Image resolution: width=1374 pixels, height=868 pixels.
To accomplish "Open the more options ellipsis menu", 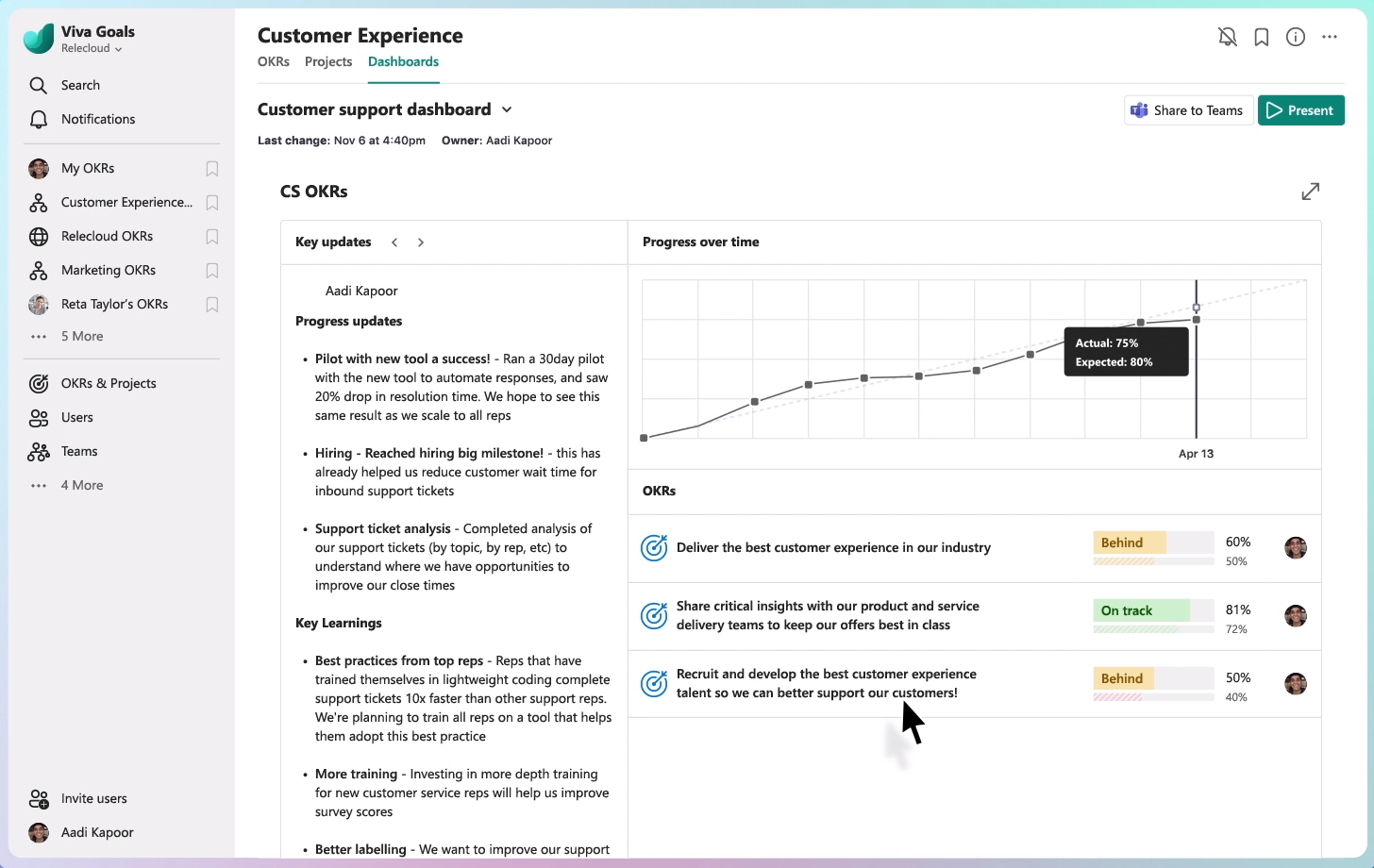I will (1330, 36).
